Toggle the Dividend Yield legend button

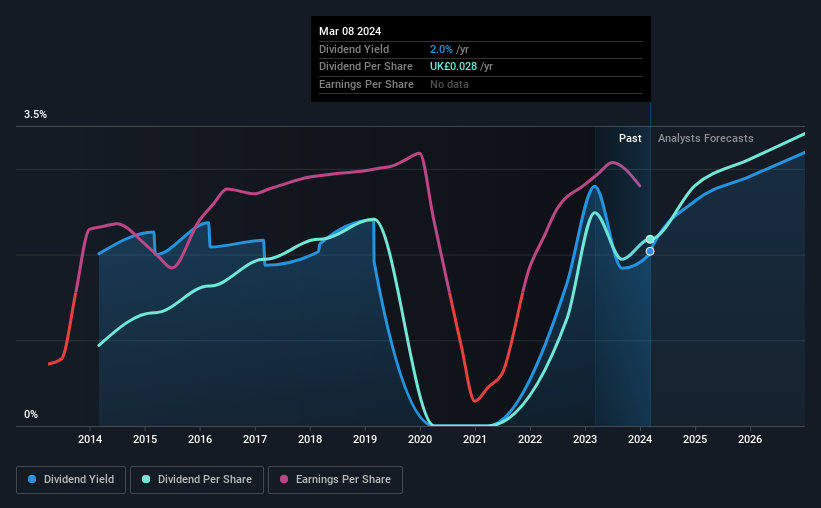(x=71, y=480)
